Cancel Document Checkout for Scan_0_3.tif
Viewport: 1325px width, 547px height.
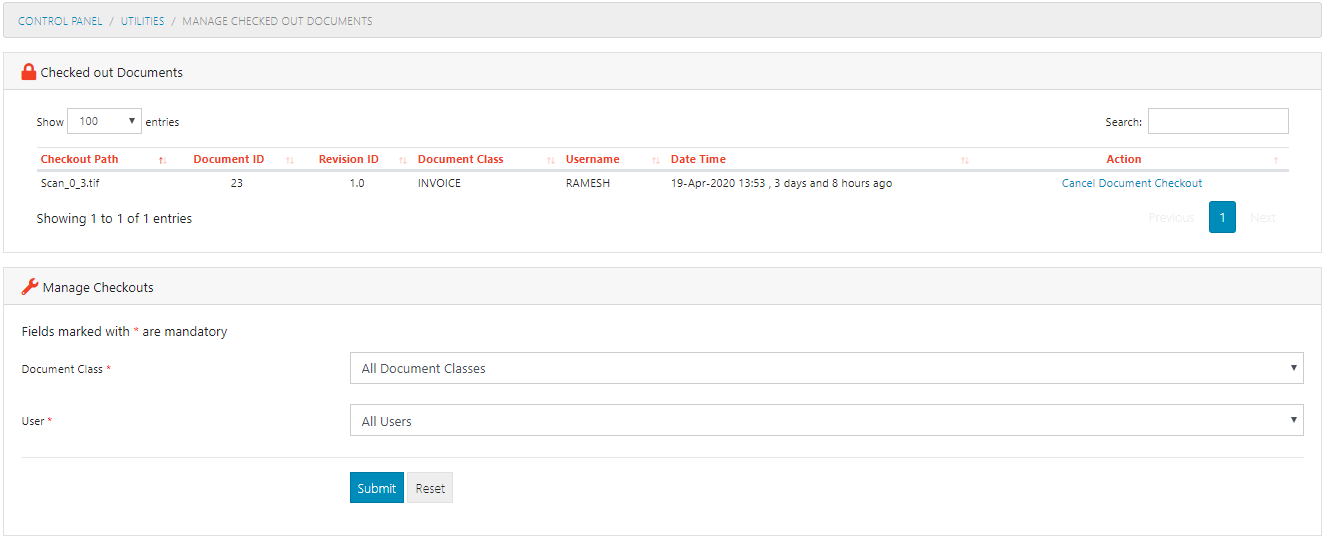click(1131, 184)
